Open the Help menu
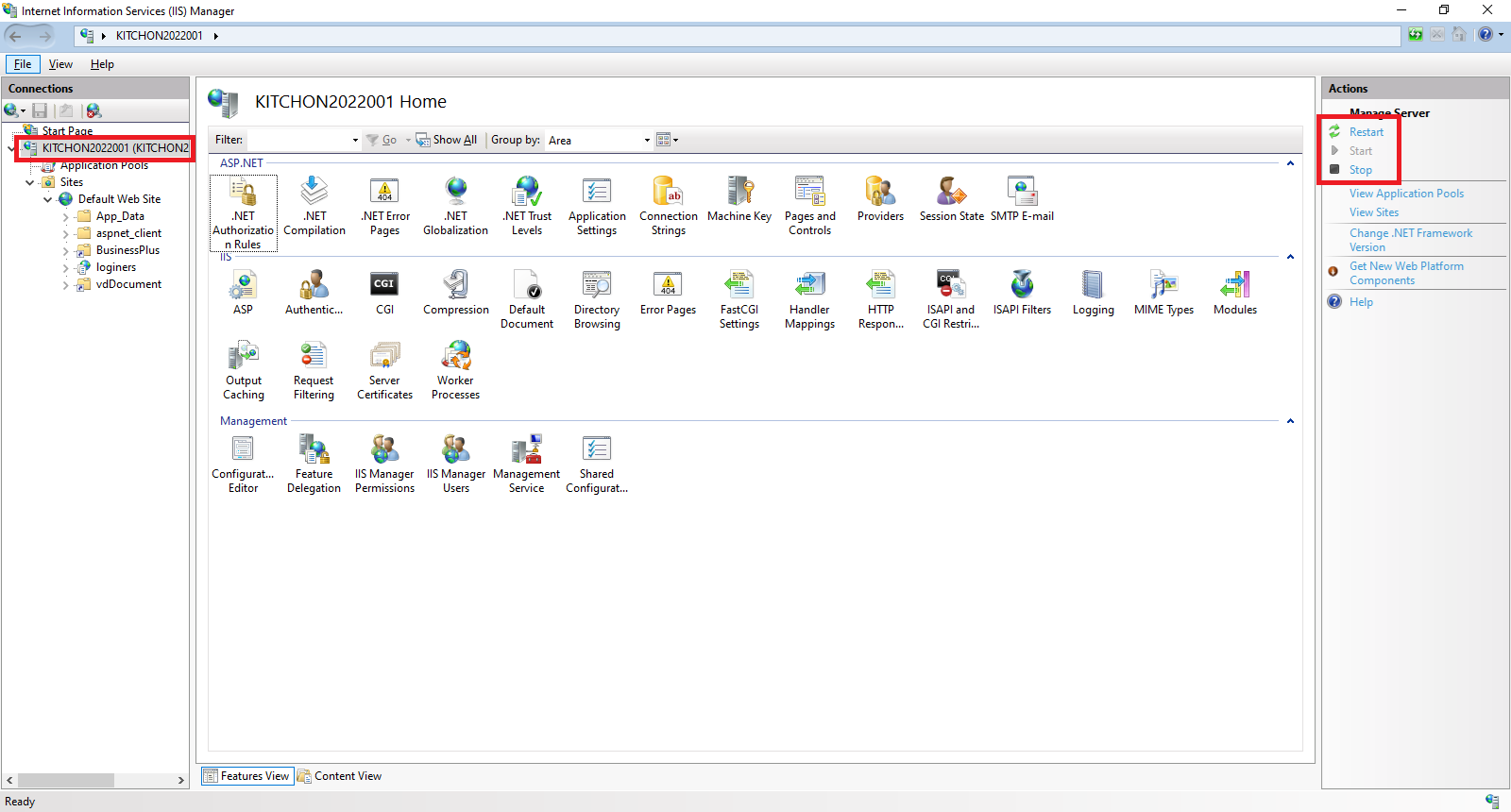The image size is (1511, 812). [102, 64]
